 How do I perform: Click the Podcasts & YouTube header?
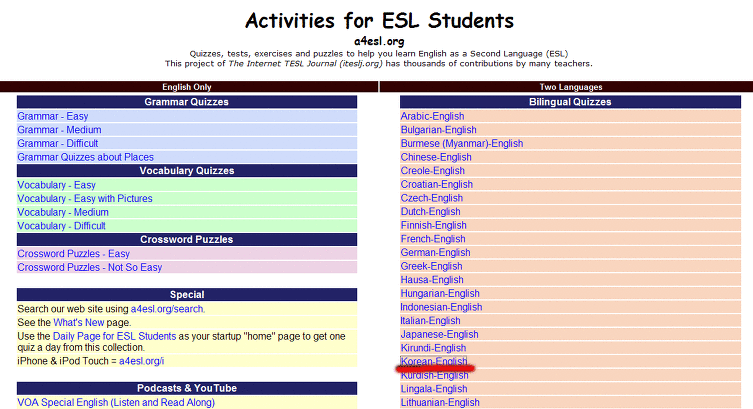tap(187, 388)
